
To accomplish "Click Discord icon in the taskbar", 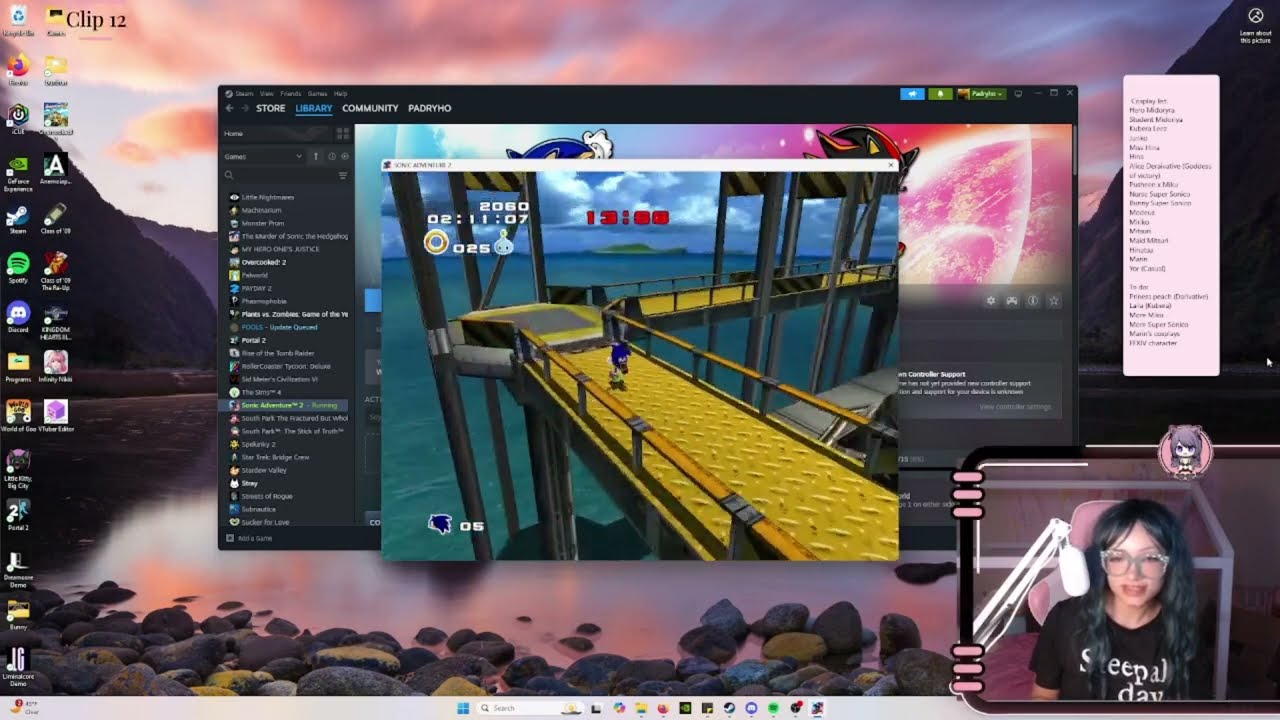I will click(751, 708).
